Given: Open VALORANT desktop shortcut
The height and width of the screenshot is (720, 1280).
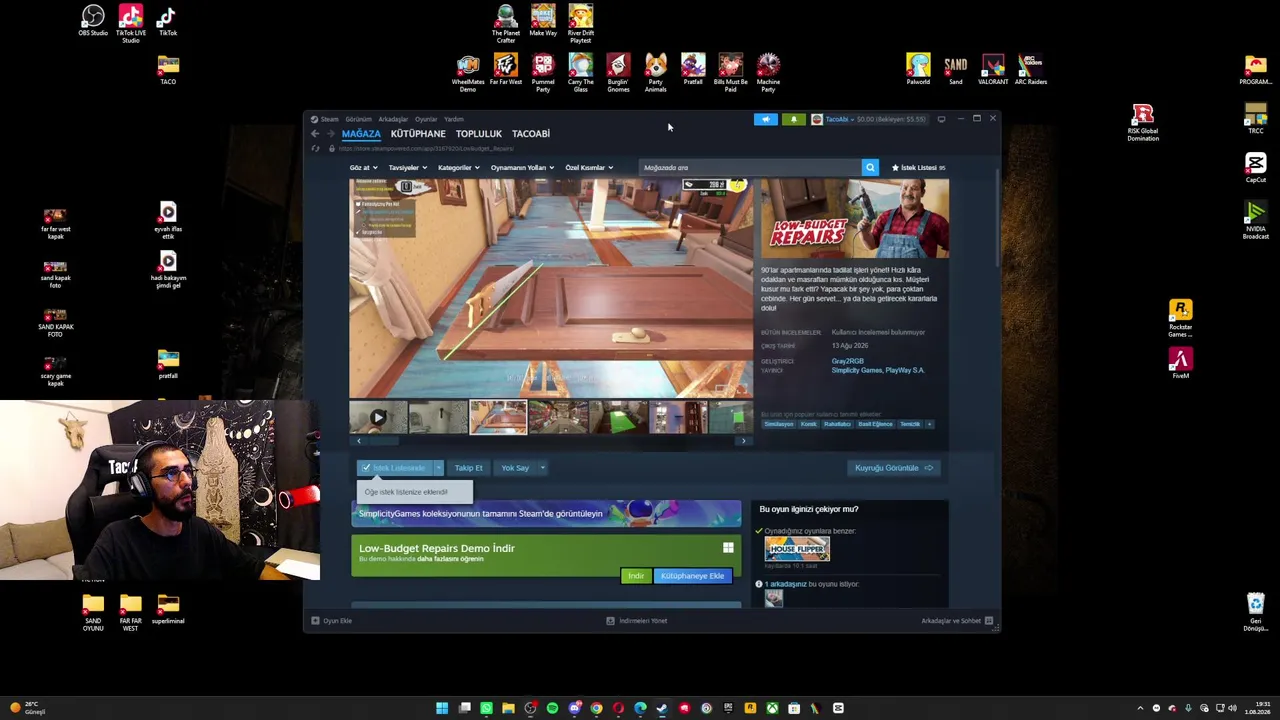Looking at the screenshot, I should pos(993,70).
